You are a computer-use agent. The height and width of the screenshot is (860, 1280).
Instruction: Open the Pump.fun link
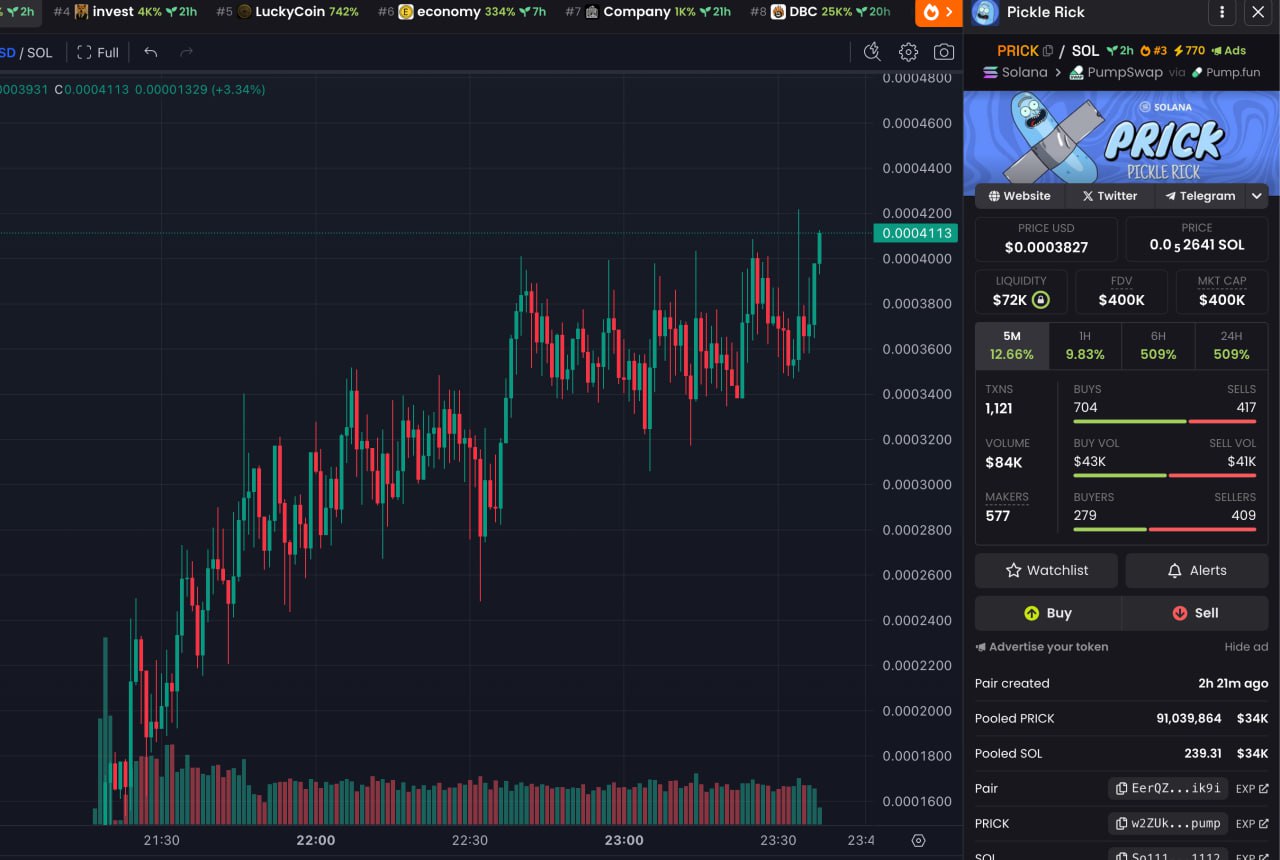coord(1226,72)
